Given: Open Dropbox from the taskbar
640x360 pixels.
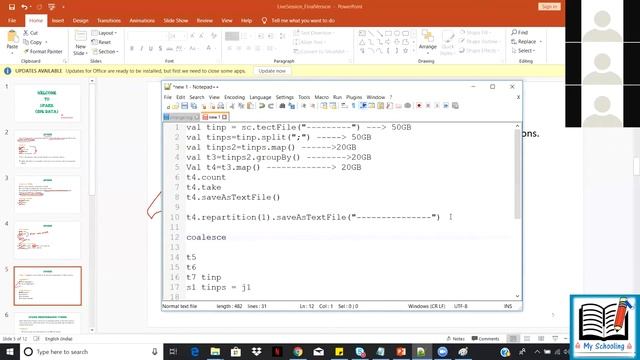Looking at the screenshot, I should 256,351.
